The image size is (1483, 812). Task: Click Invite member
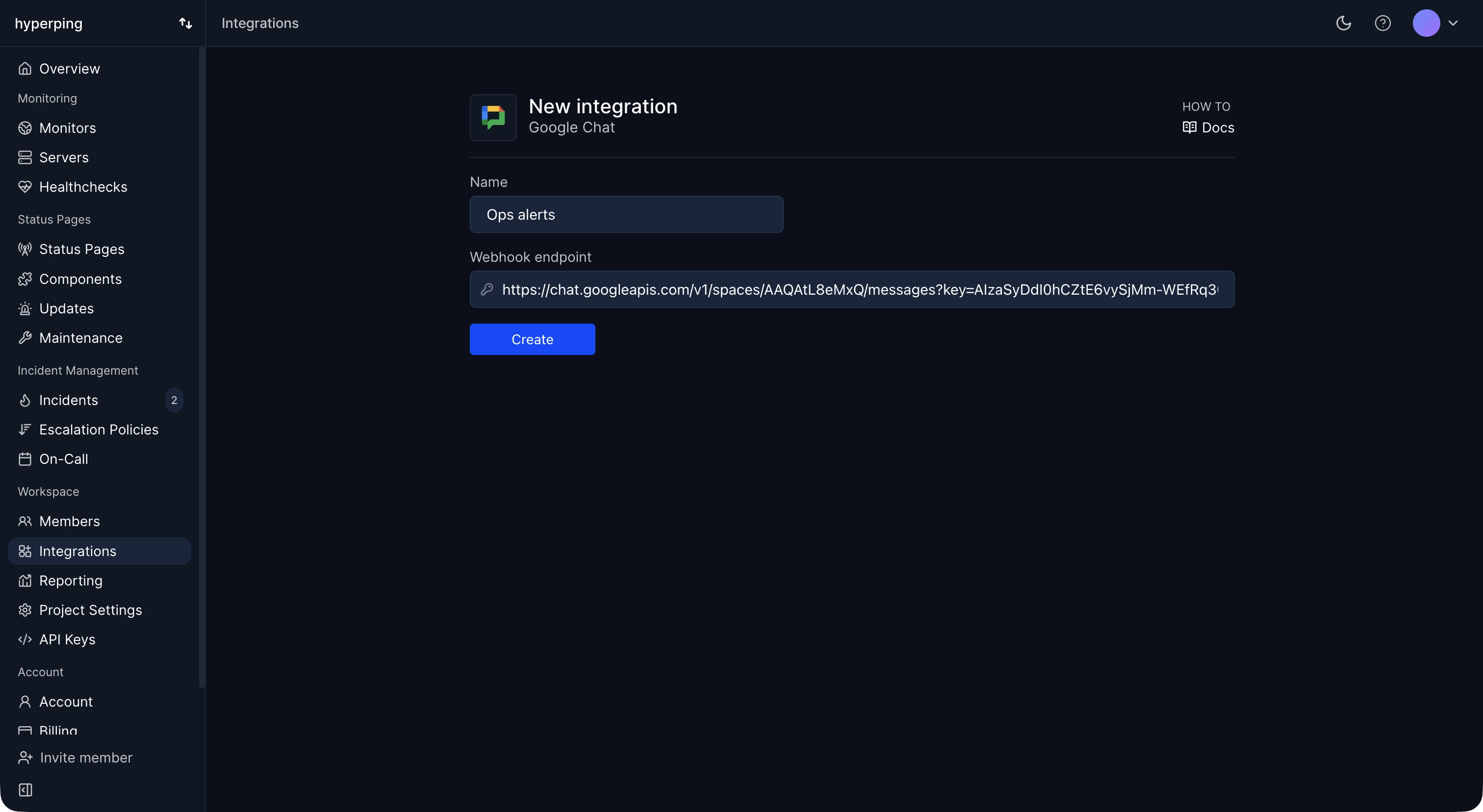(x=76, y=758)
